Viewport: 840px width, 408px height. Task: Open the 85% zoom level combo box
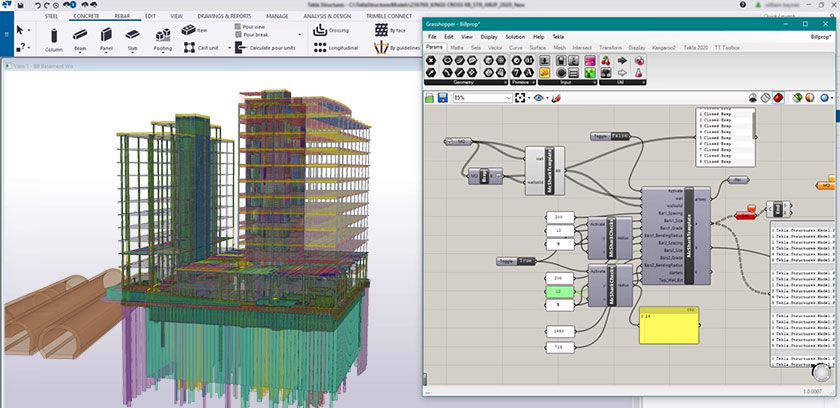[483, 98]
